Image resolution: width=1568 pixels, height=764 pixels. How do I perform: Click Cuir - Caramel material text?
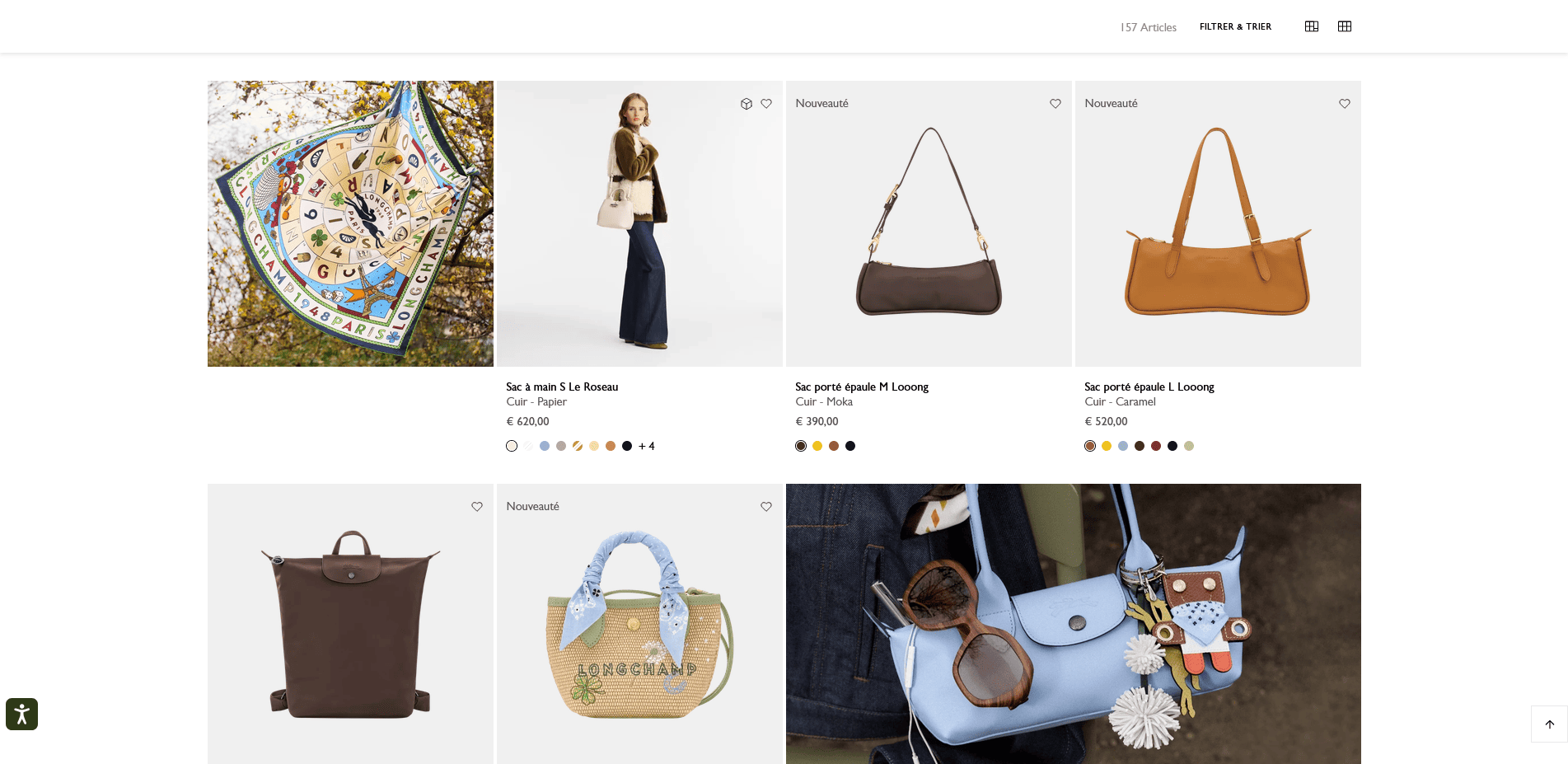[x=1120, y=401]
